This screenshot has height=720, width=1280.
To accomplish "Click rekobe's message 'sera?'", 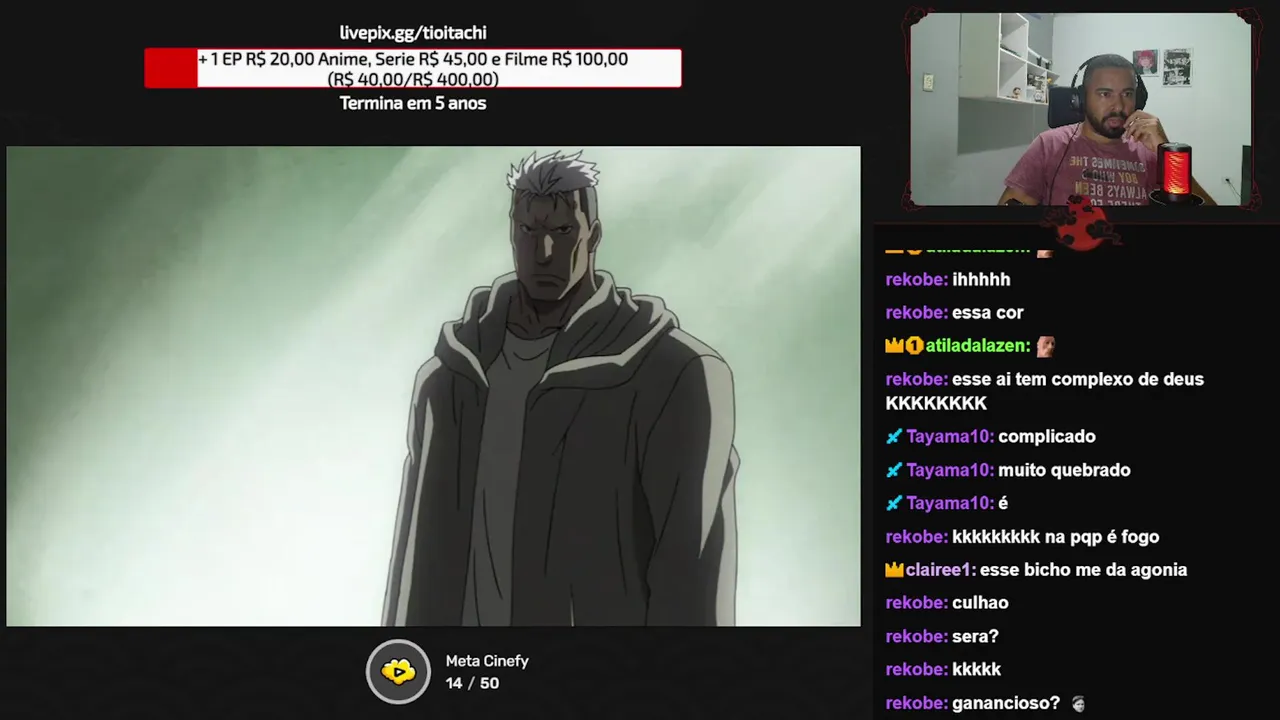I will pos(975,636).
